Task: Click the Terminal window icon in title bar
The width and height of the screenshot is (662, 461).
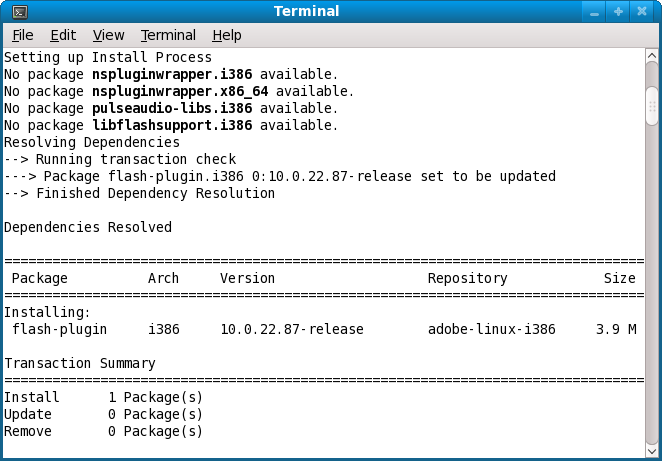Action: click(20, 12)
